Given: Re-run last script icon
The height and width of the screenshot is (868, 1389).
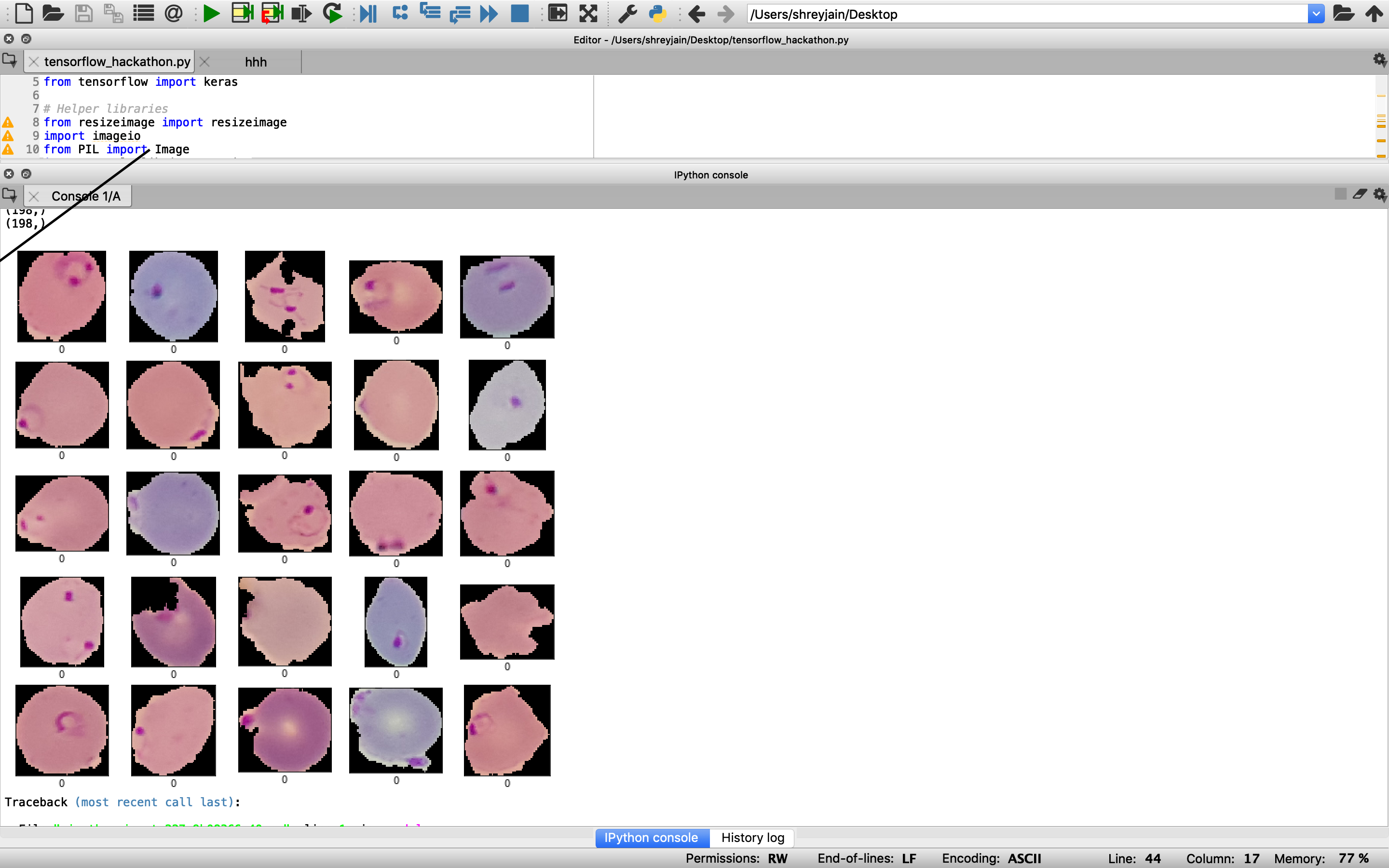Looking at the screenshot, I should coord(332,14).
